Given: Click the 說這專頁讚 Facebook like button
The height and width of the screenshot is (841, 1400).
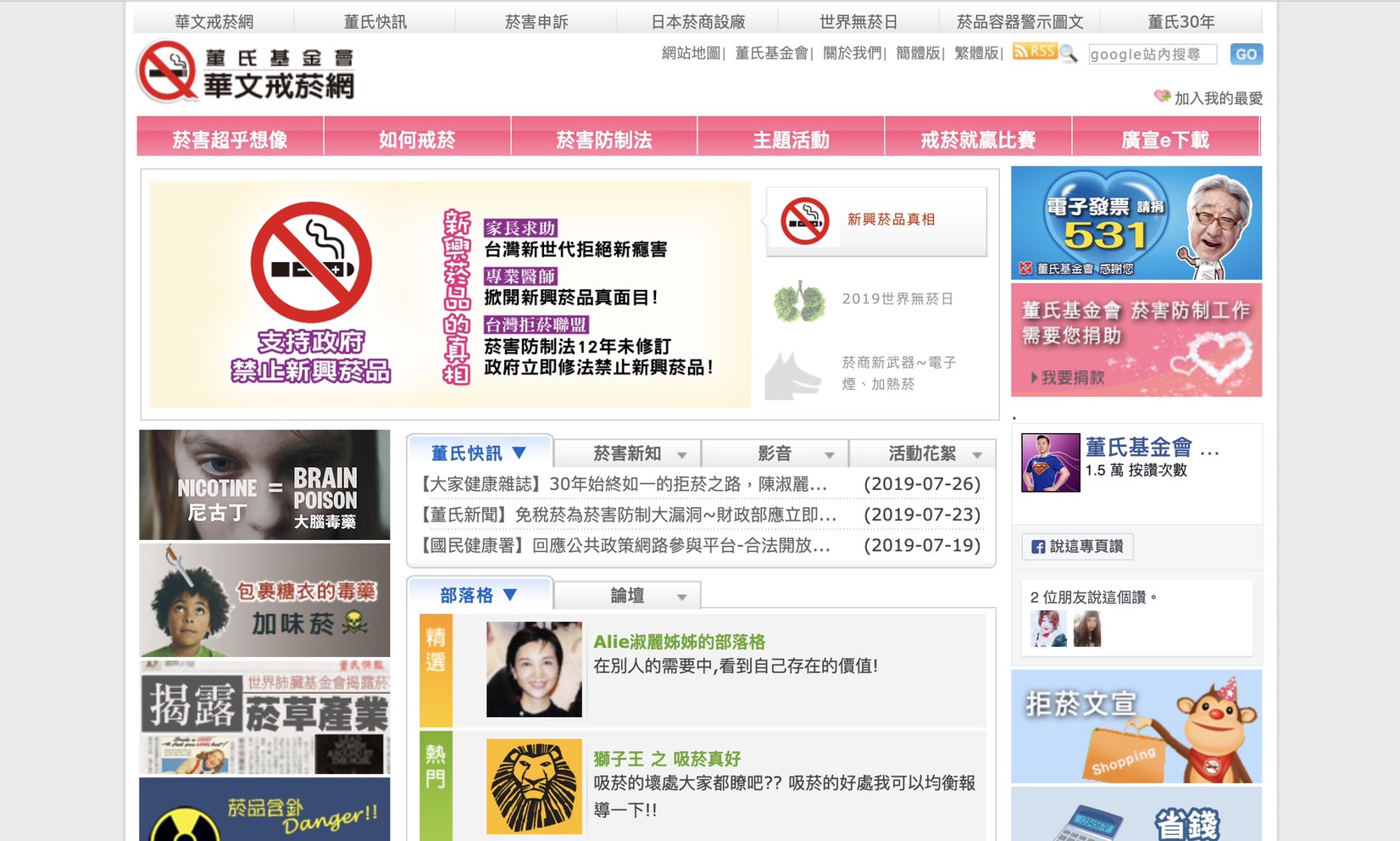Looking at the screenshot, I should click(x=1077, y=547).
